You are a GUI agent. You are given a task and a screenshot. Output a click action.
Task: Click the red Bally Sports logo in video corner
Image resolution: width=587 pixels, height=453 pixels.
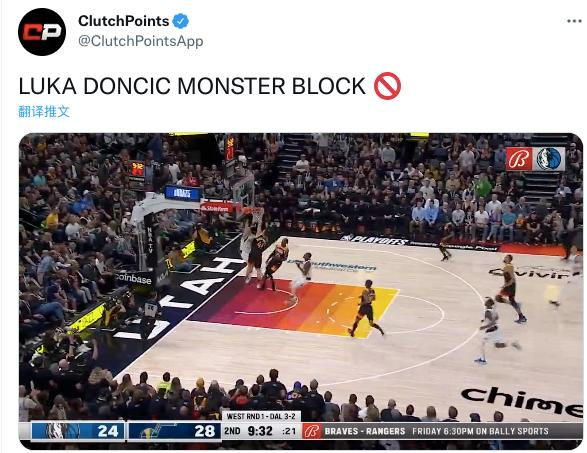(519, 159)
